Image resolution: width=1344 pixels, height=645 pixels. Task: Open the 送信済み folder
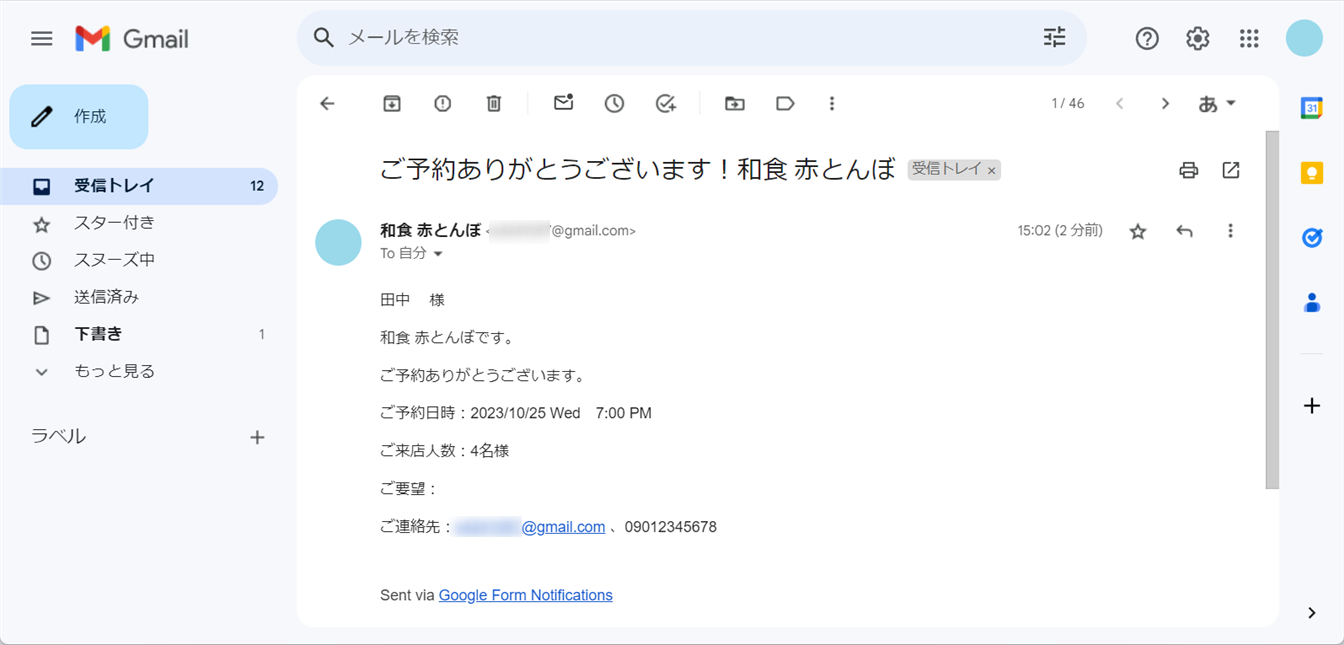click(x=106, y=297)
